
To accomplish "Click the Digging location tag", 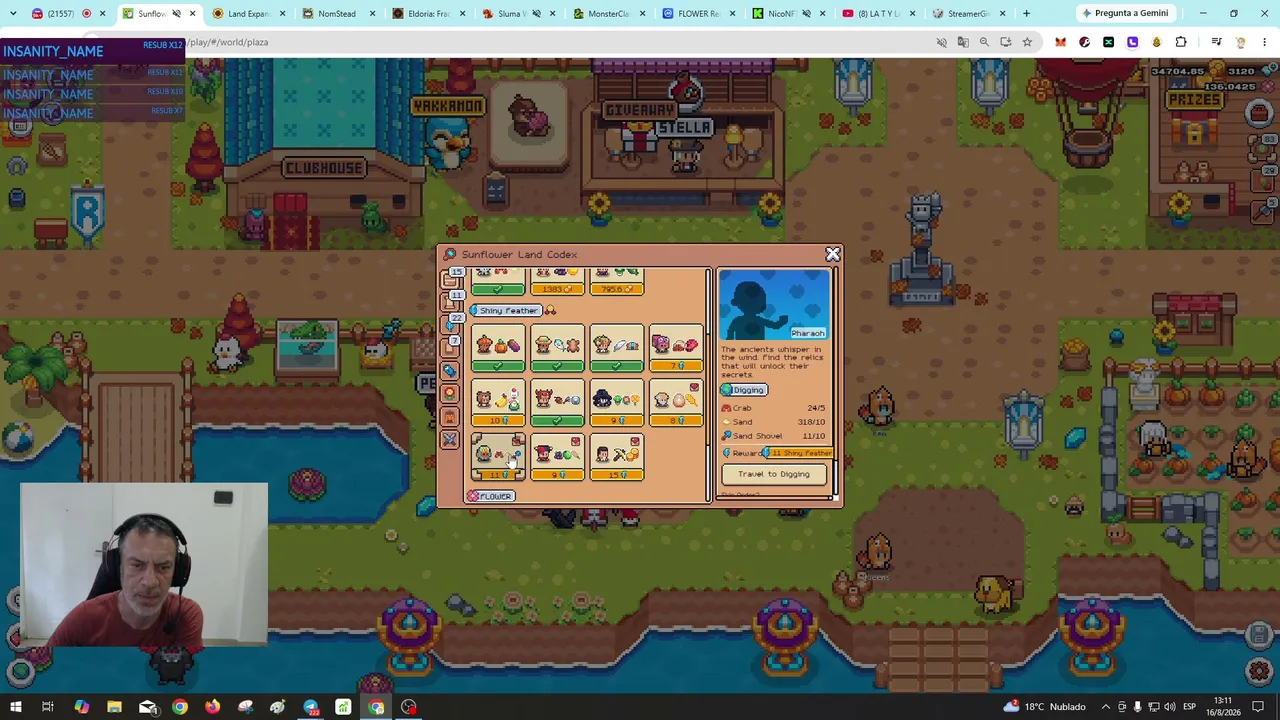I will click(744, 390).
